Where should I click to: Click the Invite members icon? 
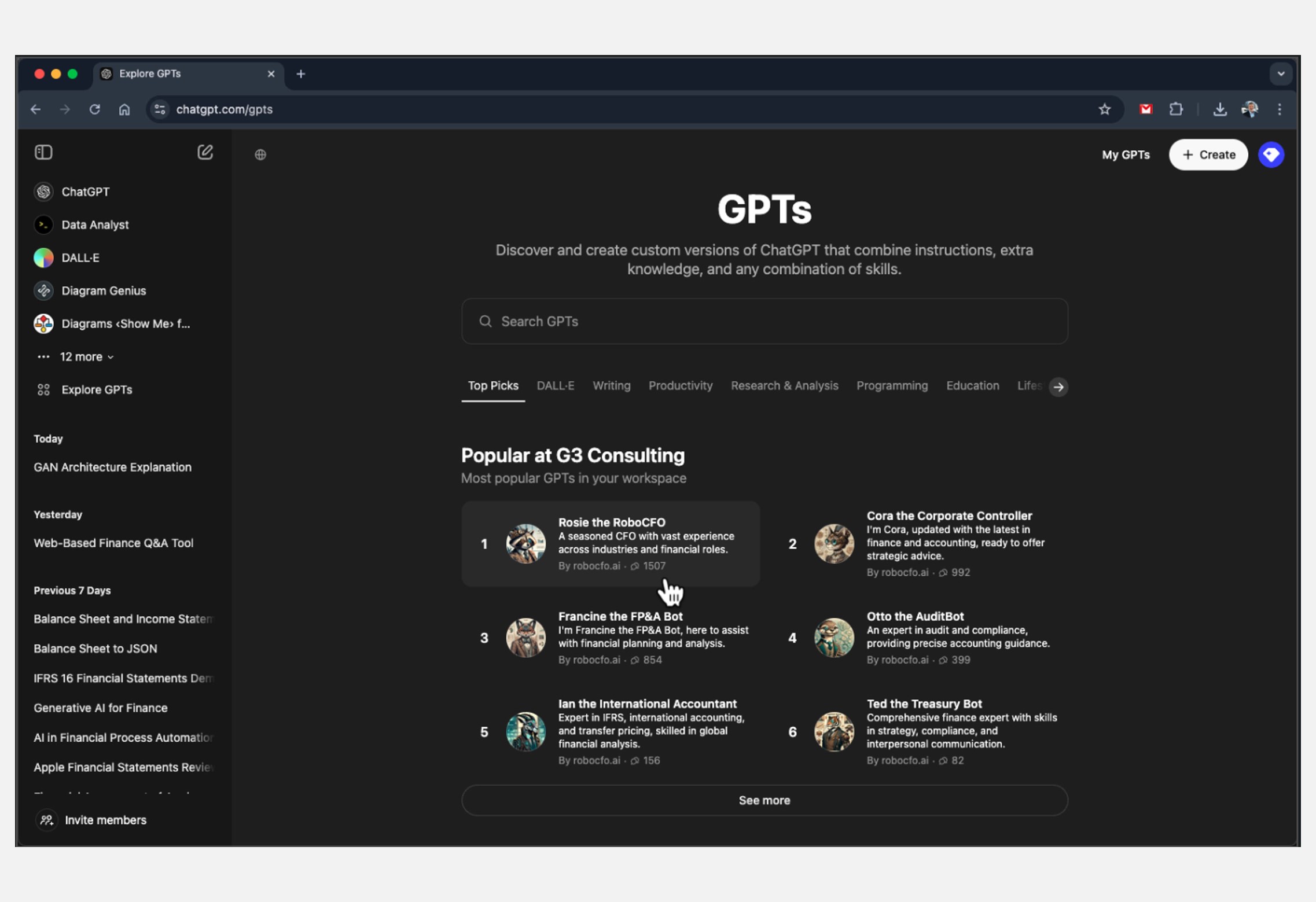click(x=46, y=820)
